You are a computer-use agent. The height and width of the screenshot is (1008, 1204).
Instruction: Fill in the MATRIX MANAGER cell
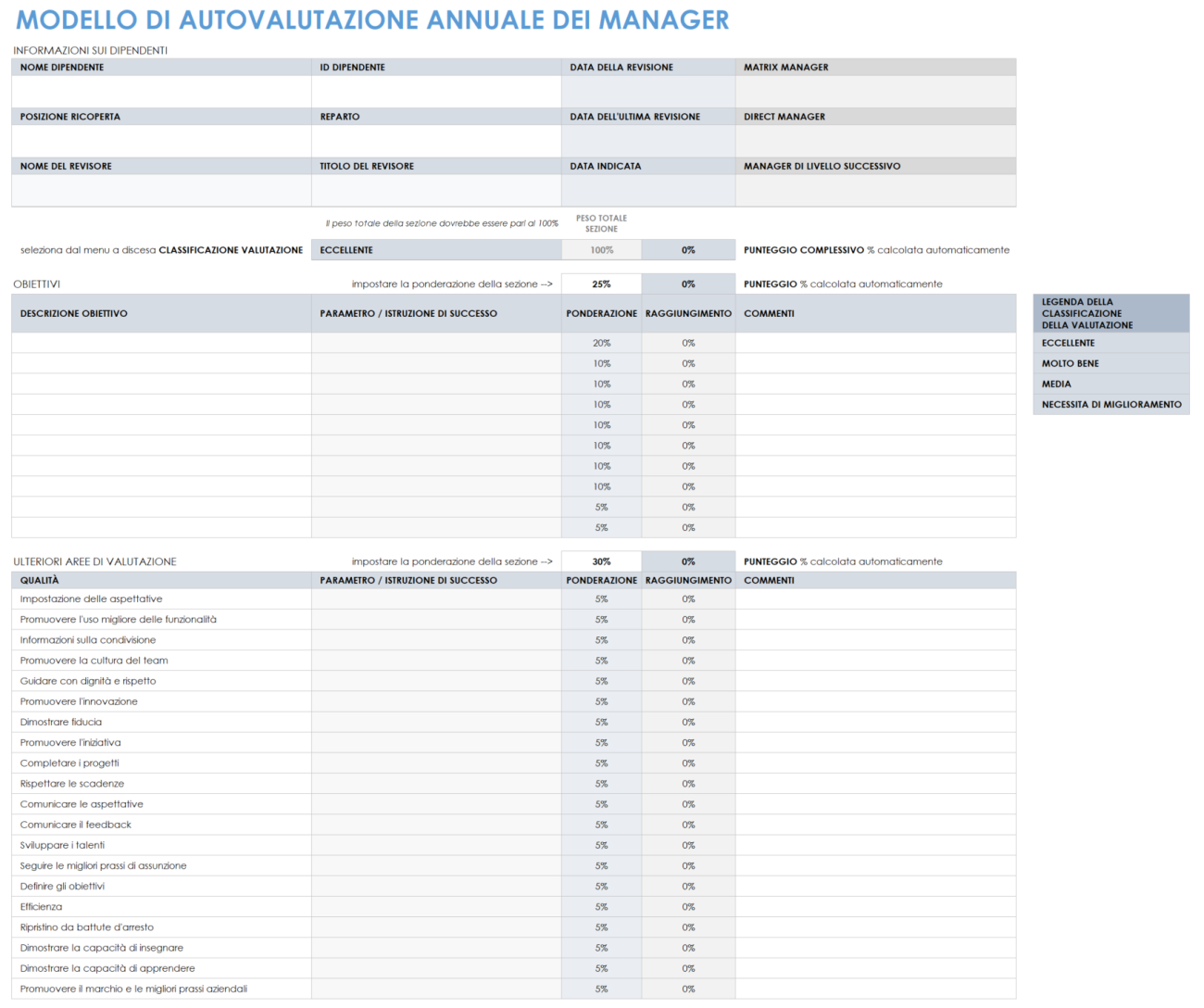click(x=875, y=90)
